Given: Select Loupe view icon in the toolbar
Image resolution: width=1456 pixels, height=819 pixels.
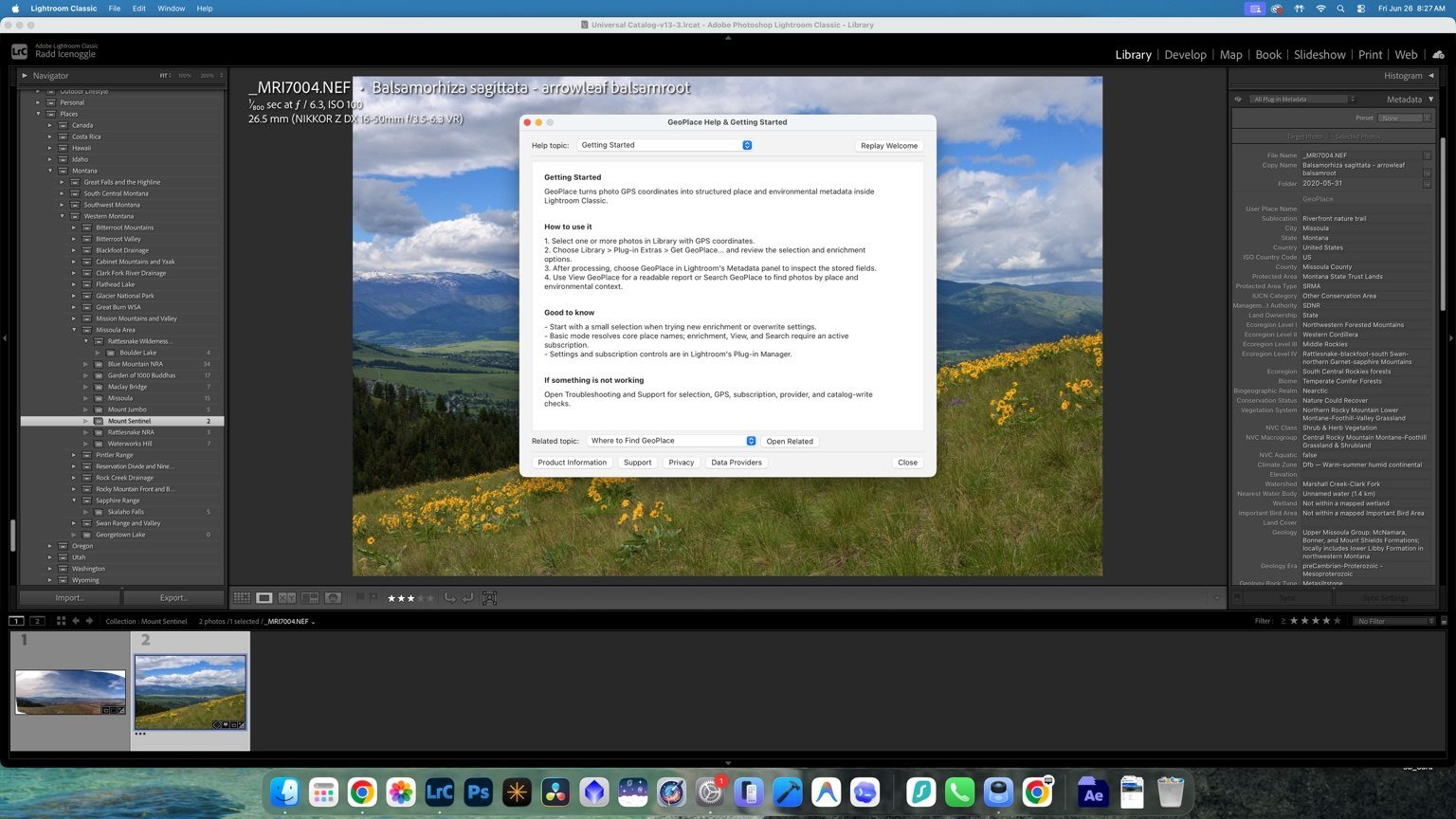Looking at the screenshot, I should 264,598.
